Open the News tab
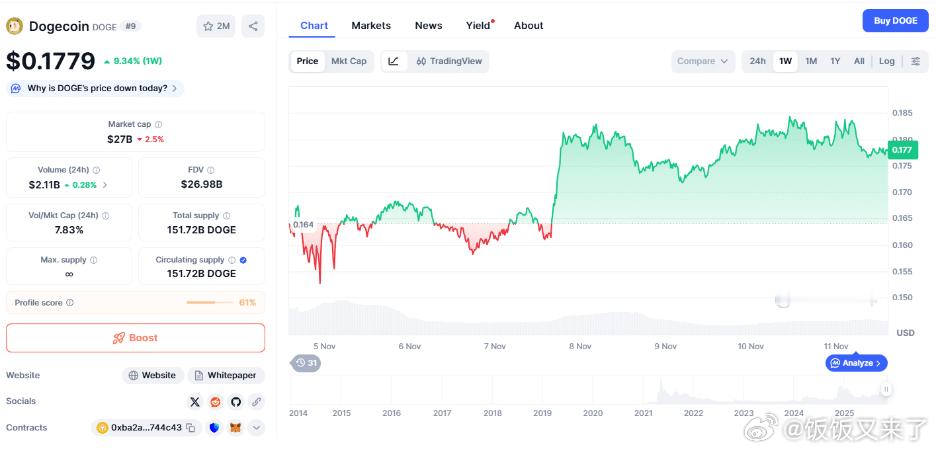The height and width of the screenshot is (451, 938). 428,25
